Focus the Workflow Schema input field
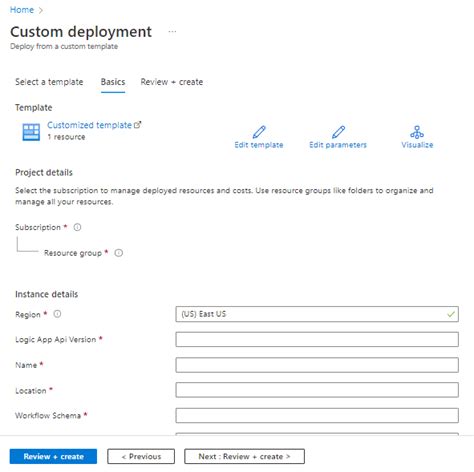The height and width of the screenshot is (472, 474). [x=317, y=415]
